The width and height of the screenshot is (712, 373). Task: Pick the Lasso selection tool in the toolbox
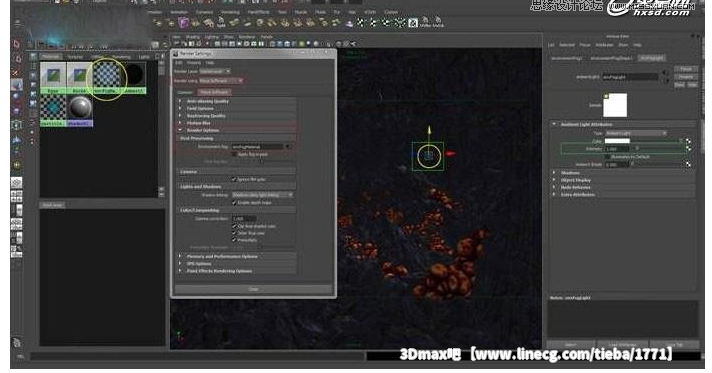click(17, 58)
